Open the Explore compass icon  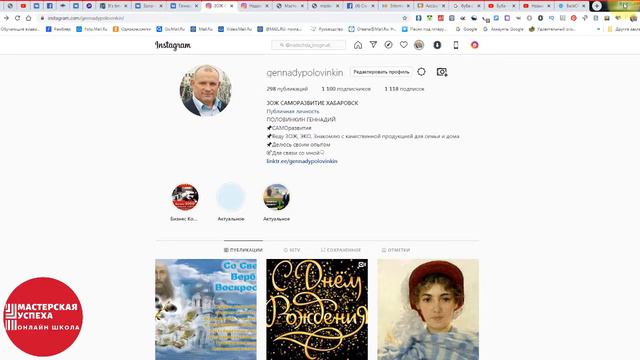point(388,45)
